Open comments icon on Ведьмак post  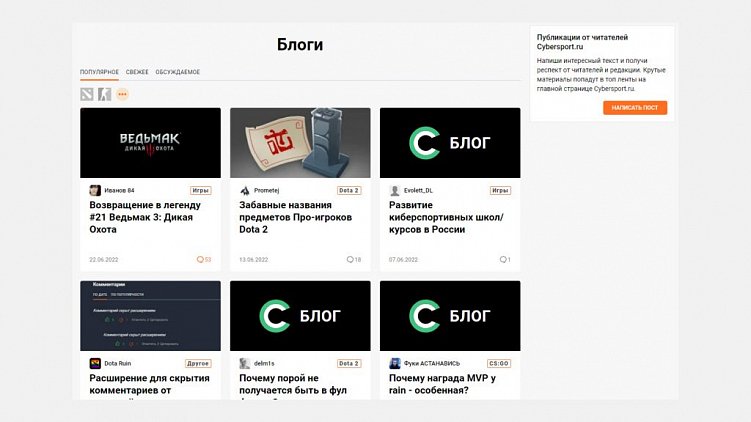[200, 260]
